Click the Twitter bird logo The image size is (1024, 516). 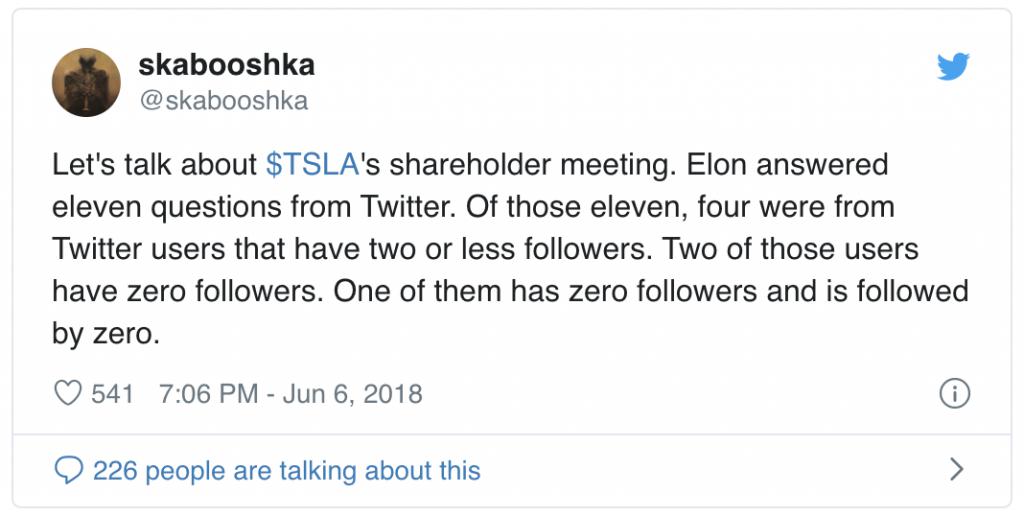(x=952, y=67)
